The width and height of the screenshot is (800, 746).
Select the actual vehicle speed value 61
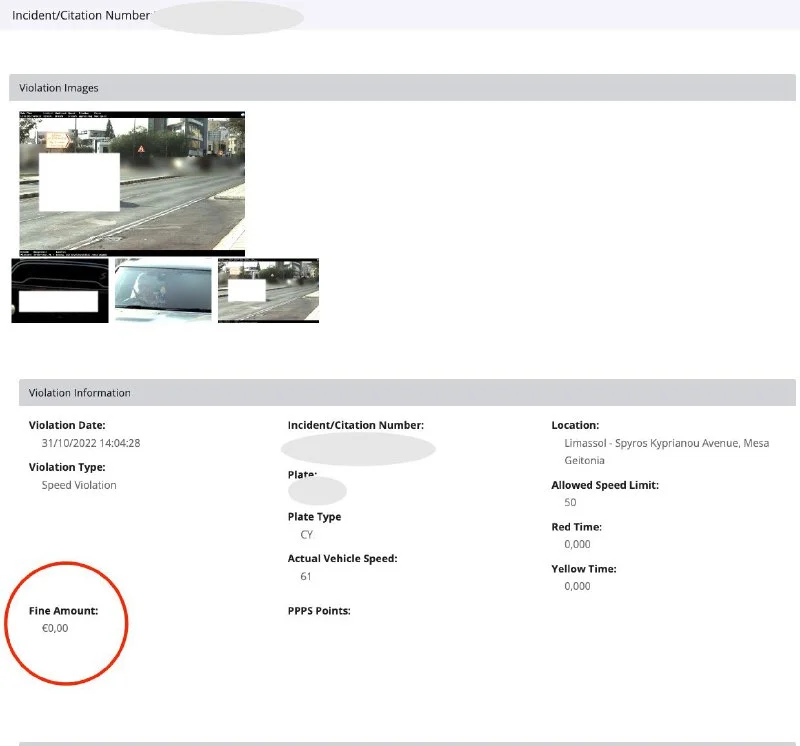pyautogui.click(x=306, y=577)
